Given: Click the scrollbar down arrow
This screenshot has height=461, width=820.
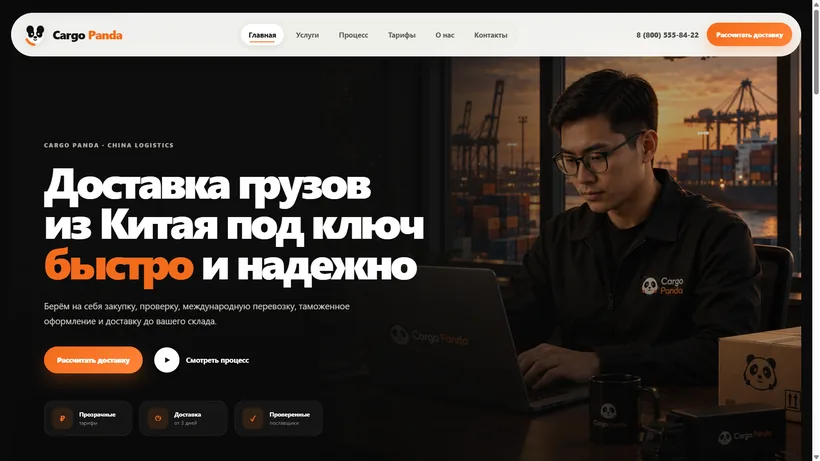Looking at the screenshot, I should pos(816,457).
